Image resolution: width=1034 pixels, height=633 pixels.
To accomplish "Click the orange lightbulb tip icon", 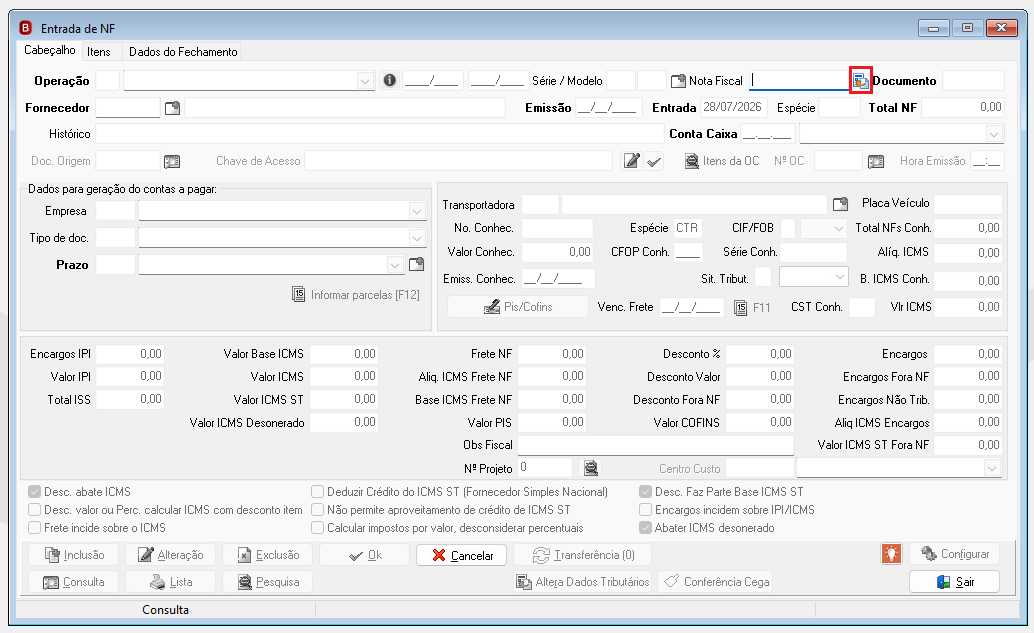I will click(892, 554).
